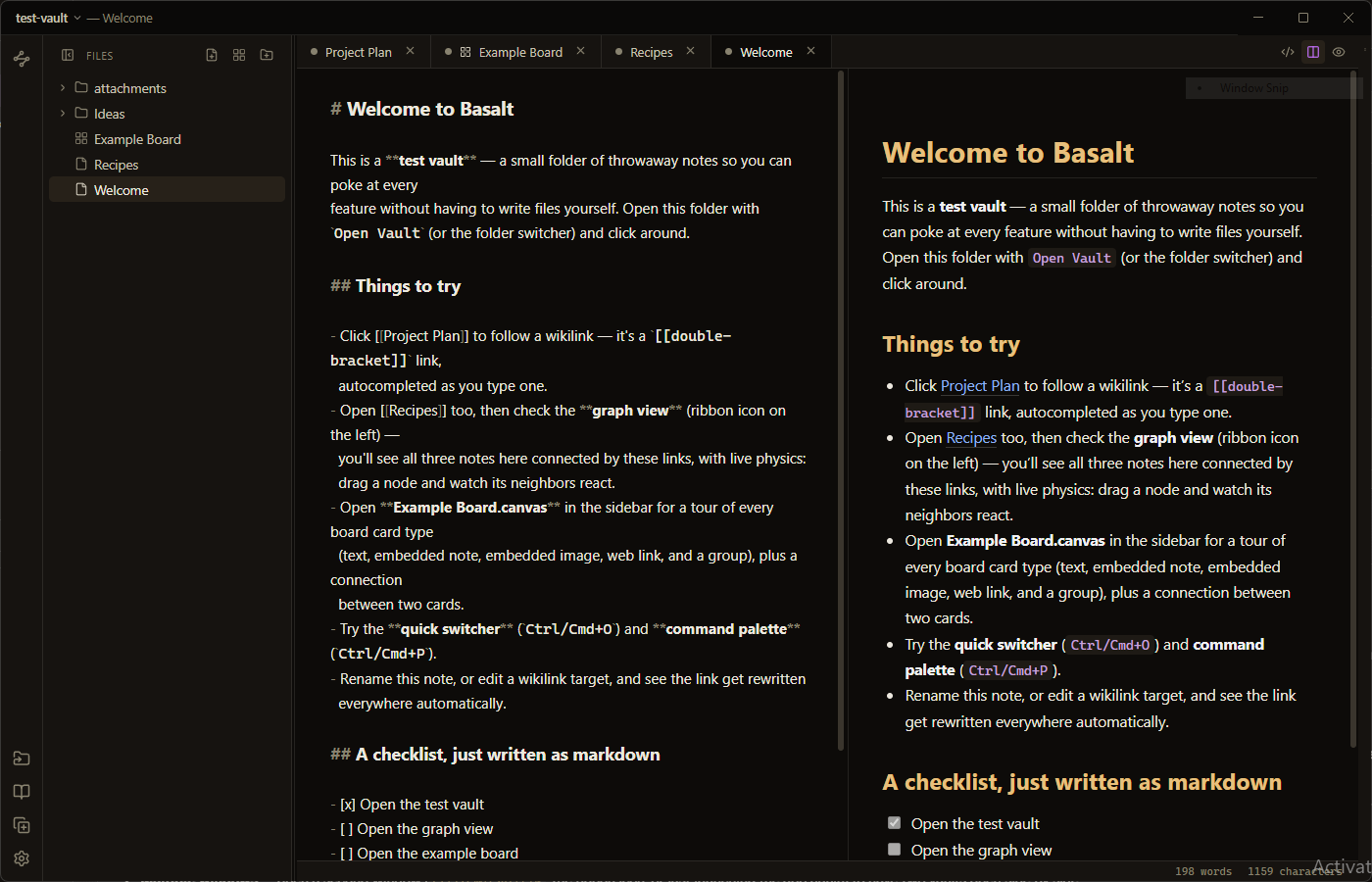Click the FILES panel header label
This screenshot has height=882, width=1372.
click(99, 56)
